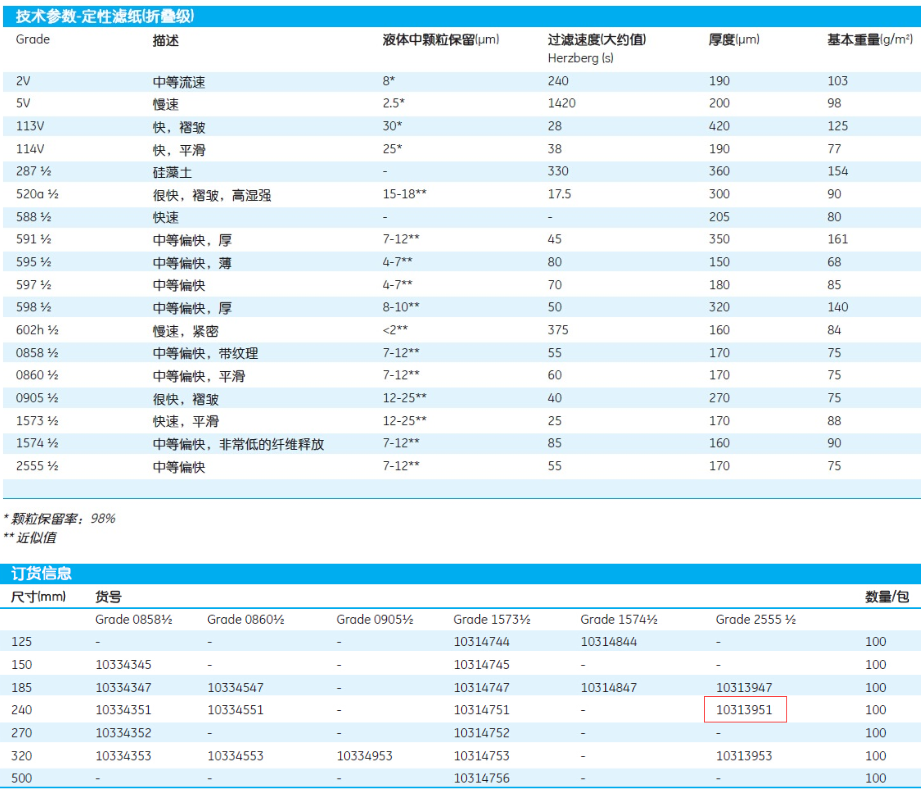Click the Grade 0905½ column header
The image size is (921, 796).
(375, 619)
